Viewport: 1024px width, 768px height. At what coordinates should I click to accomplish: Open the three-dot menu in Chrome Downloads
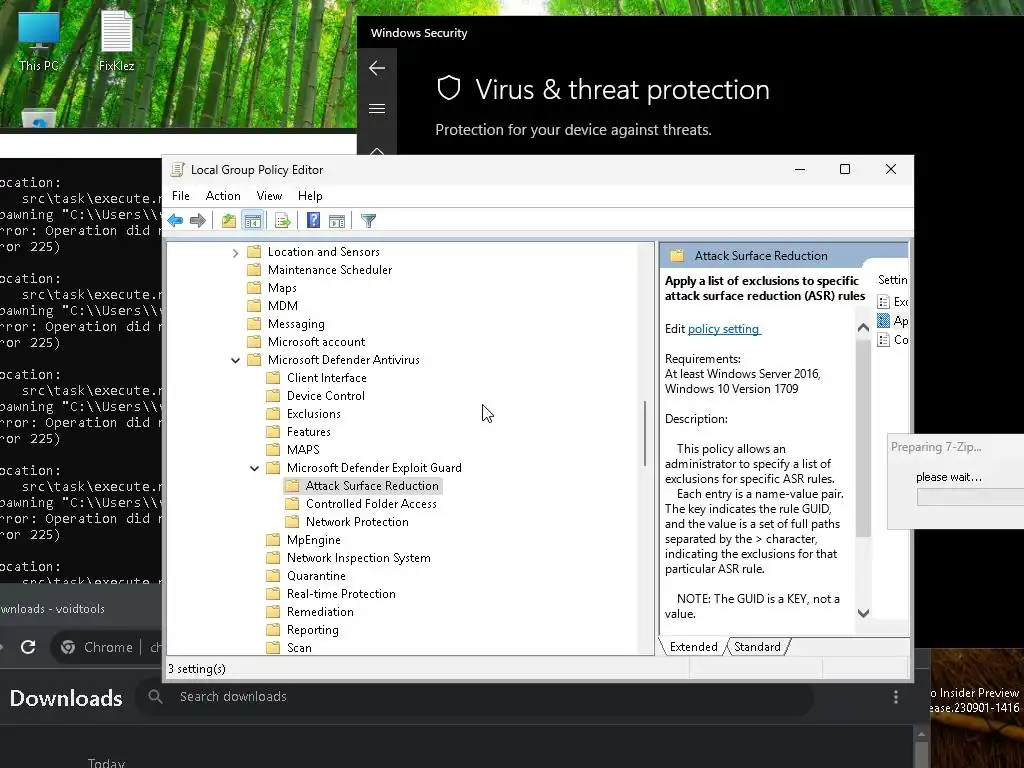pos(896,697)
